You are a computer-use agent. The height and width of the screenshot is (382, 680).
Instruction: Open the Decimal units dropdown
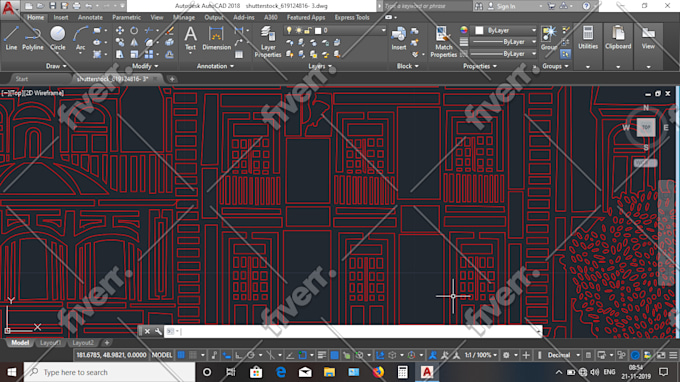[x=563, y=355]
